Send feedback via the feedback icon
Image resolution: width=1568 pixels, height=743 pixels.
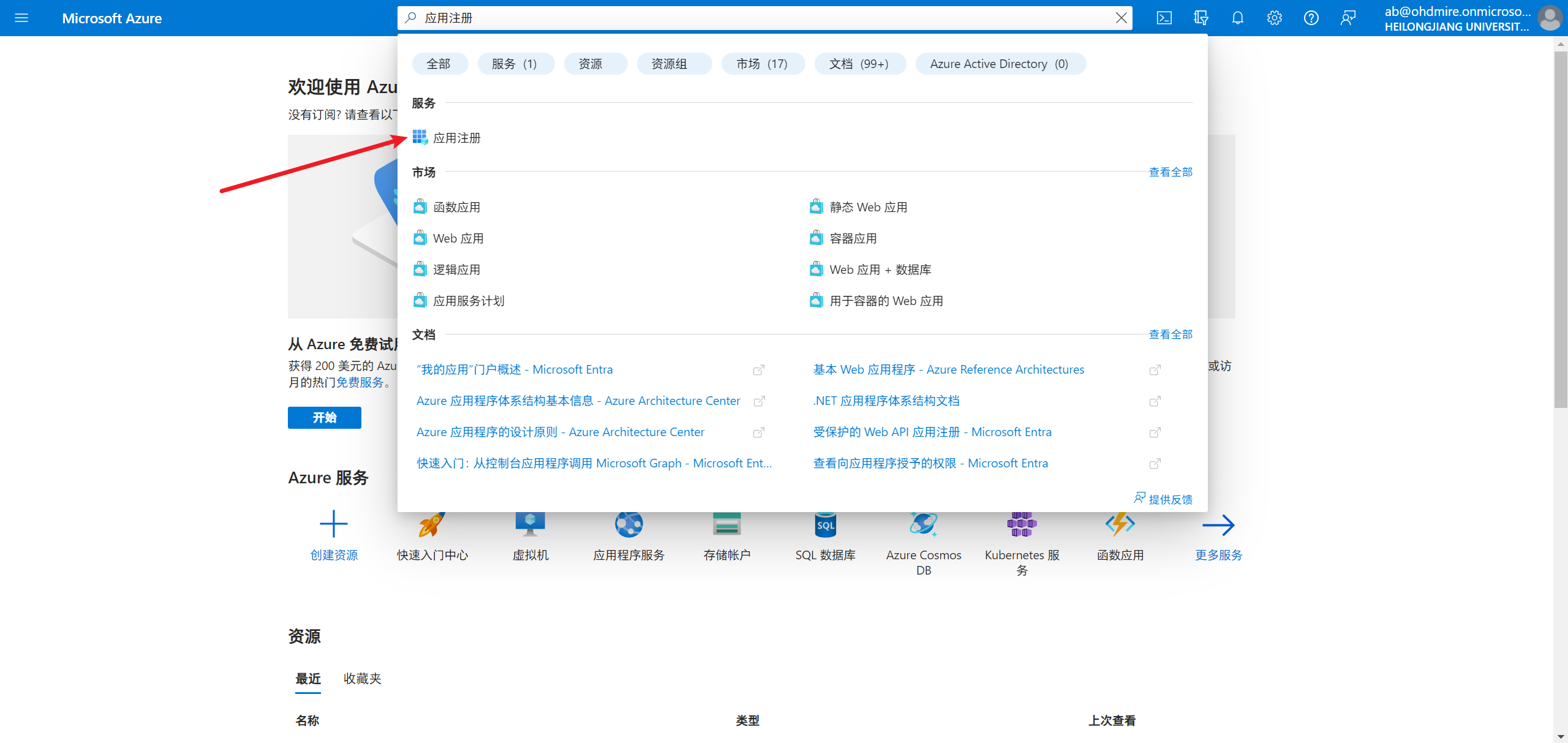point(1347,18)
